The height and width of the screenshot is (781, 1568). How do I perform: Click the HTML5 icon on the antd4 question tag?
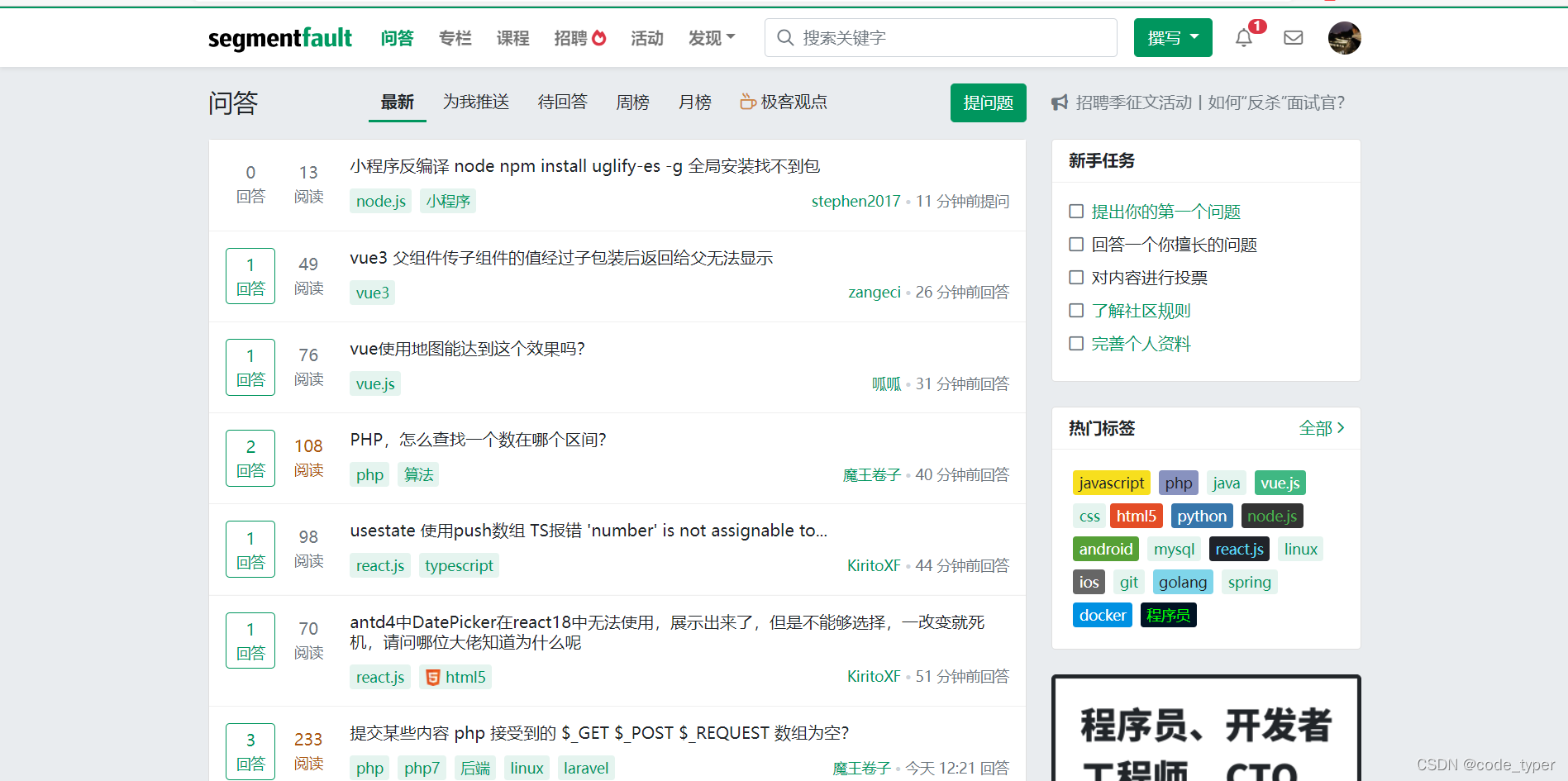[433, 677]
